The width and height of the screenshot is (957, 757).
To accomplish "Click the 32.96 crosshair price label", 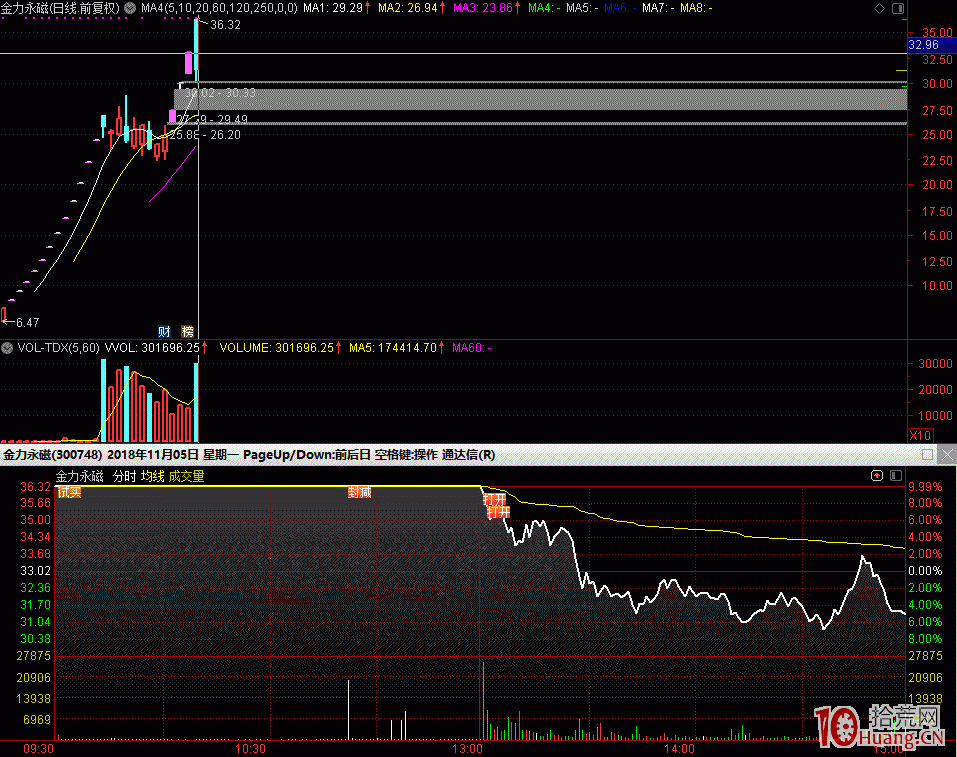I will point(932,45).
